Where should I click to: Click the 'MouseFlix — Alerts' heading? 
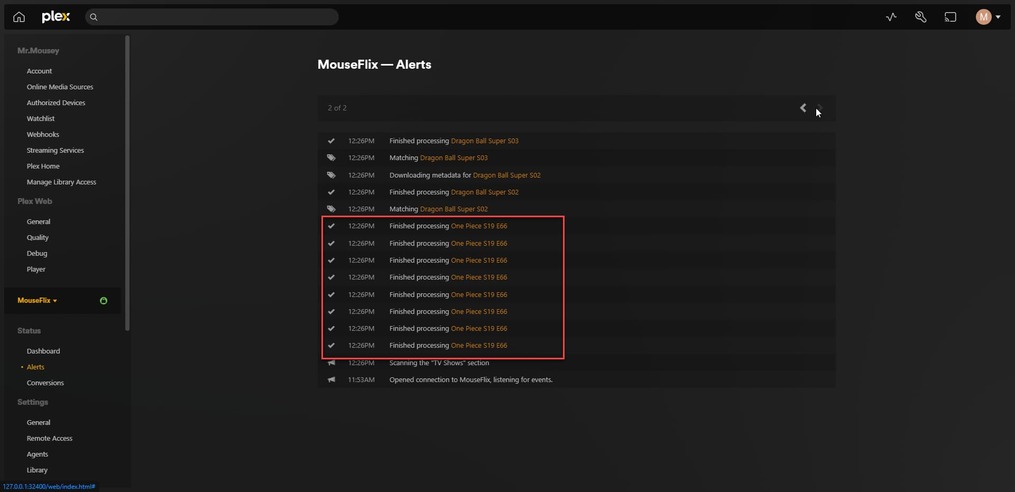coord(374,65)
